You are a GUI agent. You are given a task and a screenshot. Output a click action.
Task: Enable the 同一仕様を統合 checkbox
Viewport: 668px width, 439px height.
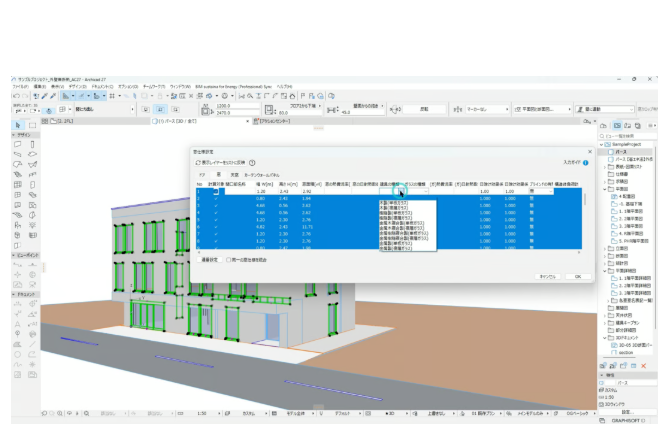tap(229, 259)
